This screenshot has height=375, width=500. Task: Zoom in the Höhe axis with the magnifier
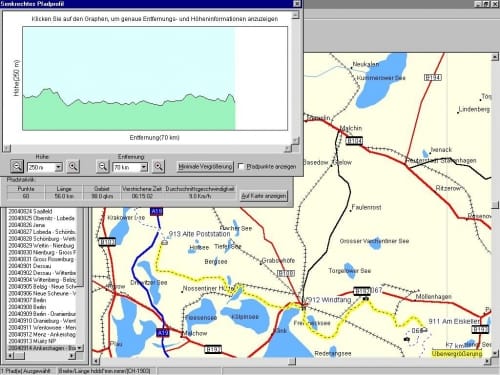(73, 166)
